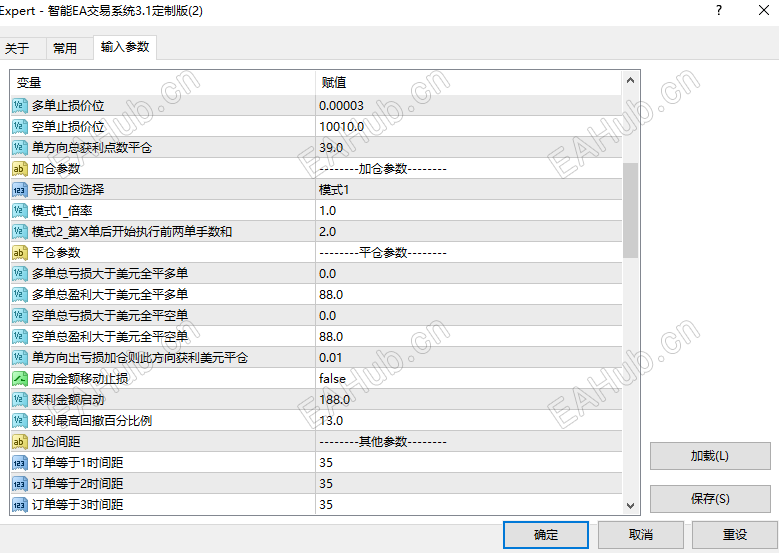
Task: Click the scrollbar up arrow
Action: pos(630,80)
